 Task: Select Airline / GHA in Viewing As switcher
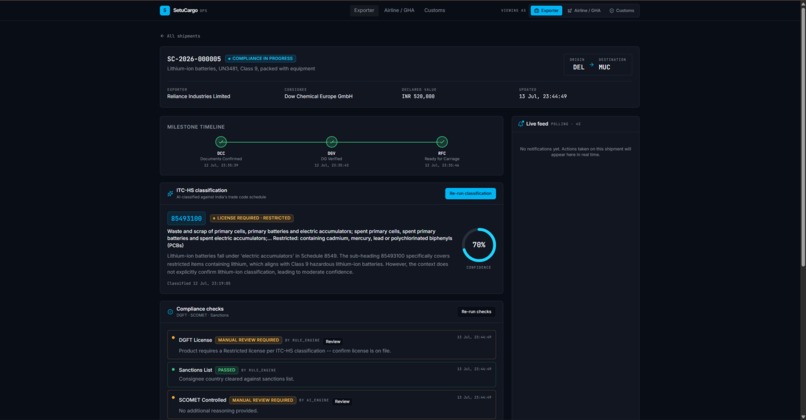point(583,10)
